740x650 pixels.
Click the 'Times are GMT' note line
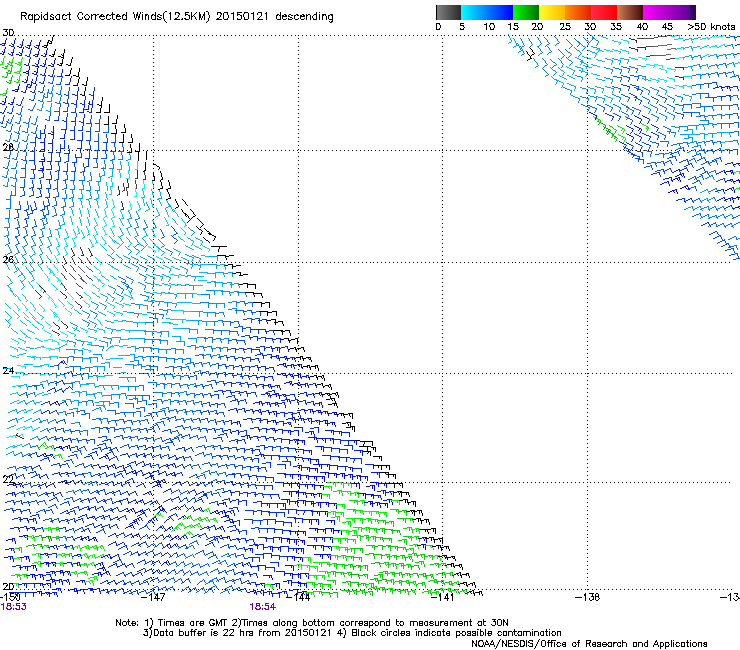pos(311,623)
